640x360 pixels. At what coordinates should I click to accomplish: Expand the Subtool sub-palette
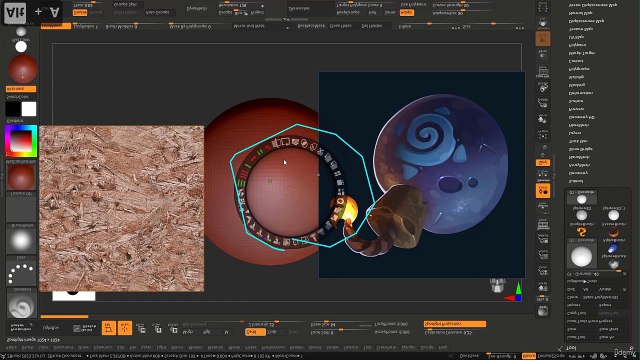[576, 181]
